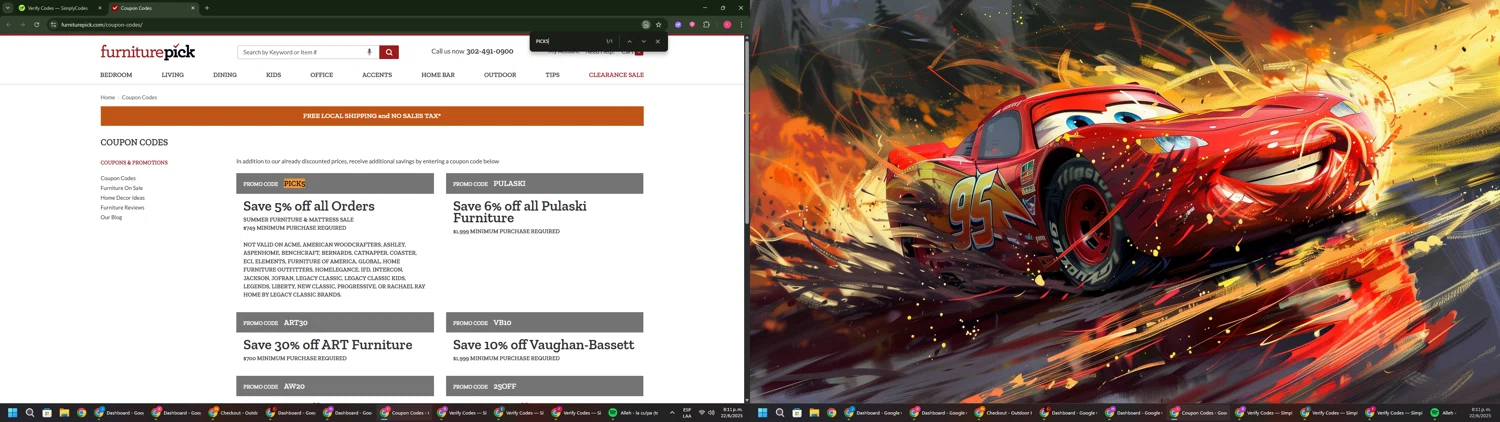This screenshot has width=1500, height=422.
Task: Click the browser forward arrow
Action: pos(23,24)
